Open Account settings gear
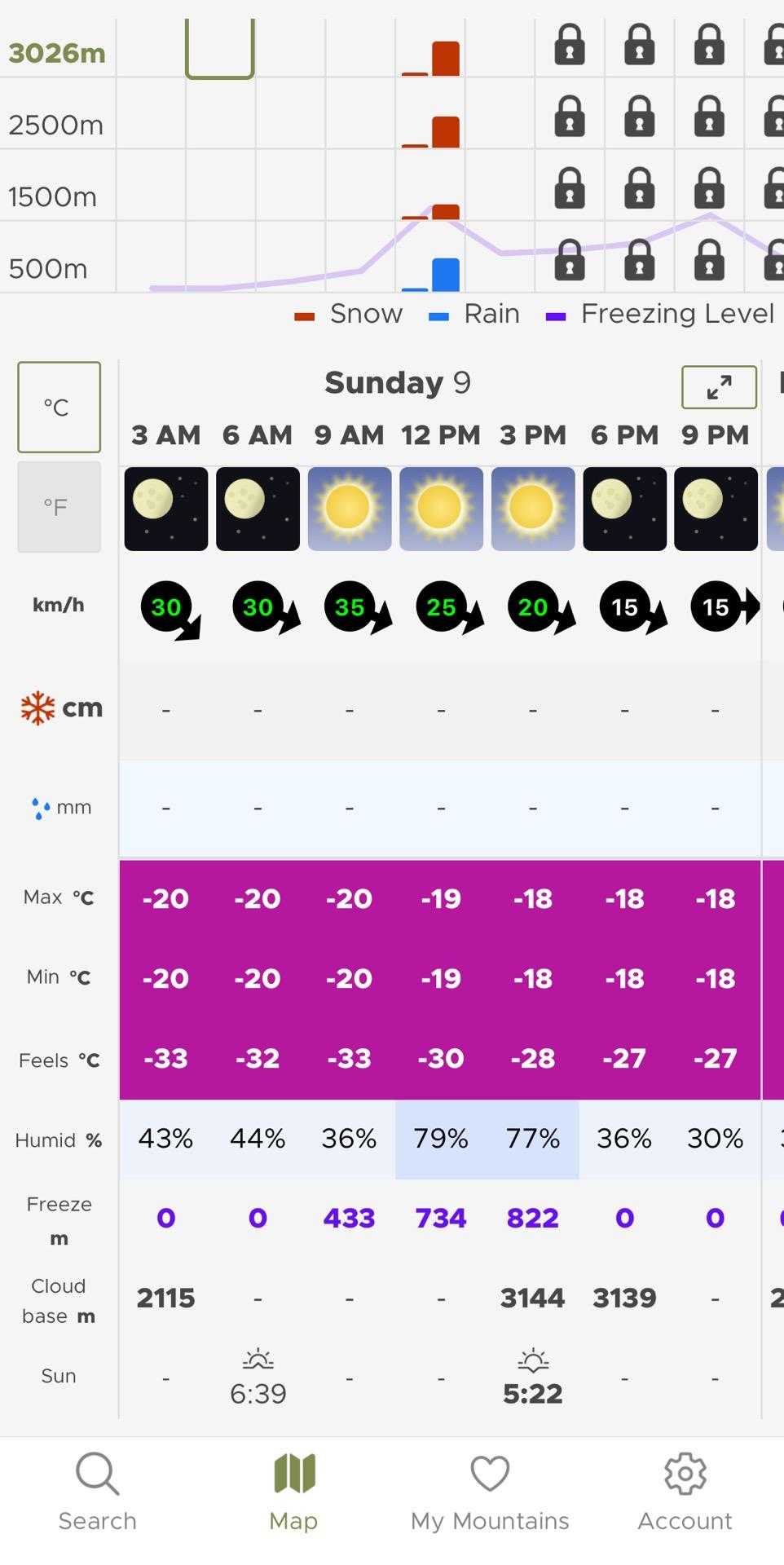The width and height of the screenshot is (784, 1565). pos(685,1492)
